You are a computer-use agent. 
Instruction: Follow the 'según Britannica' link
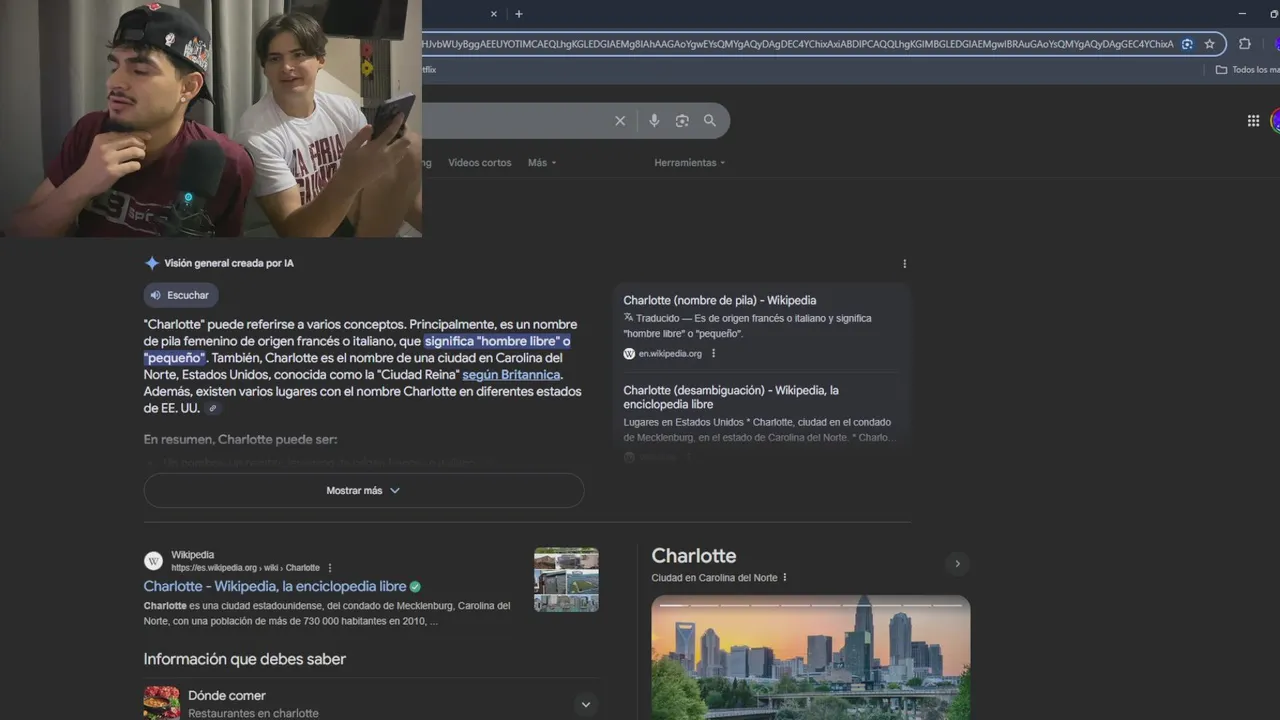[x=511, y=375]
